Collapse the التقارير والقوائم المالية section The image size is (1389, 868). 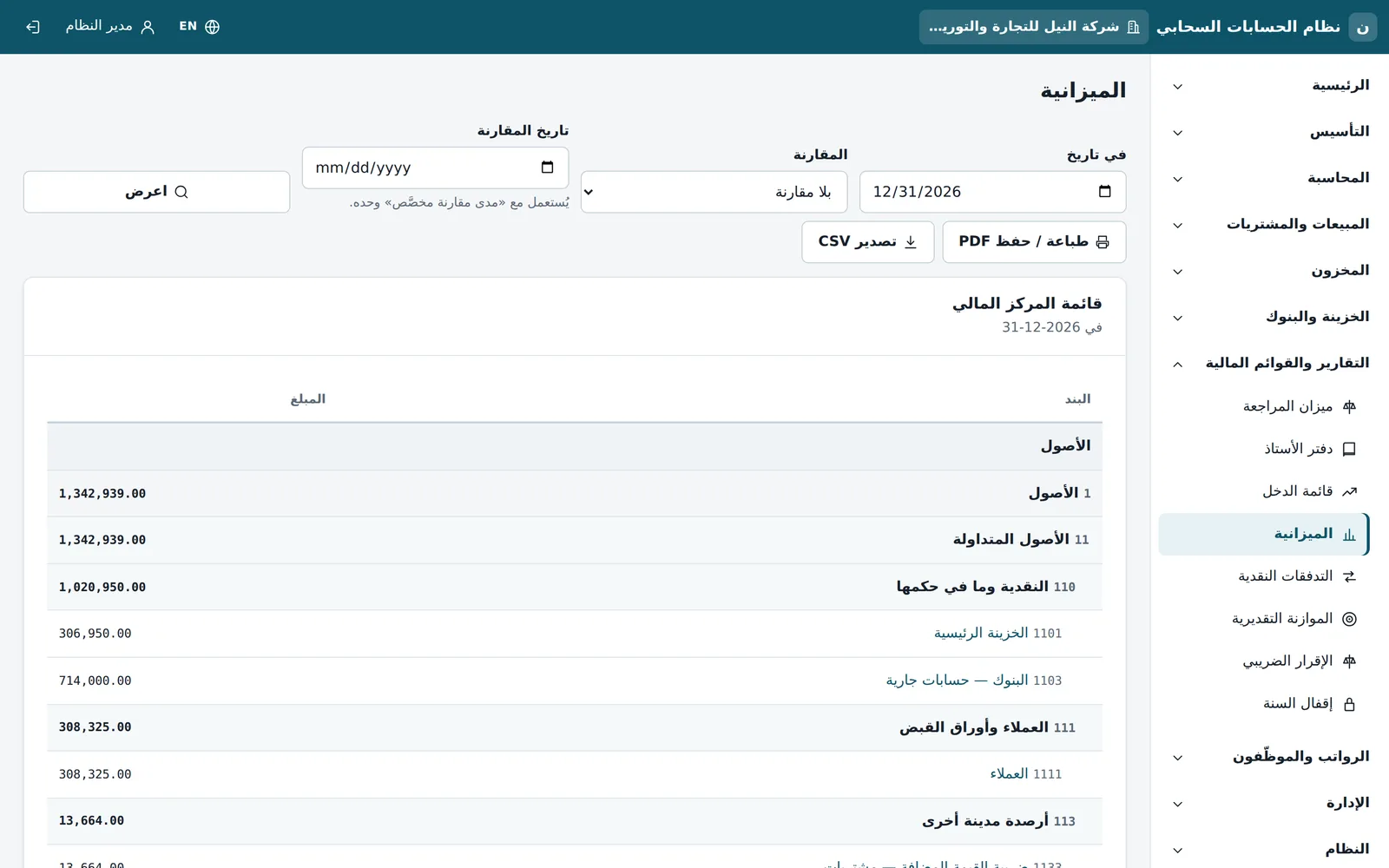[1270, 364]
